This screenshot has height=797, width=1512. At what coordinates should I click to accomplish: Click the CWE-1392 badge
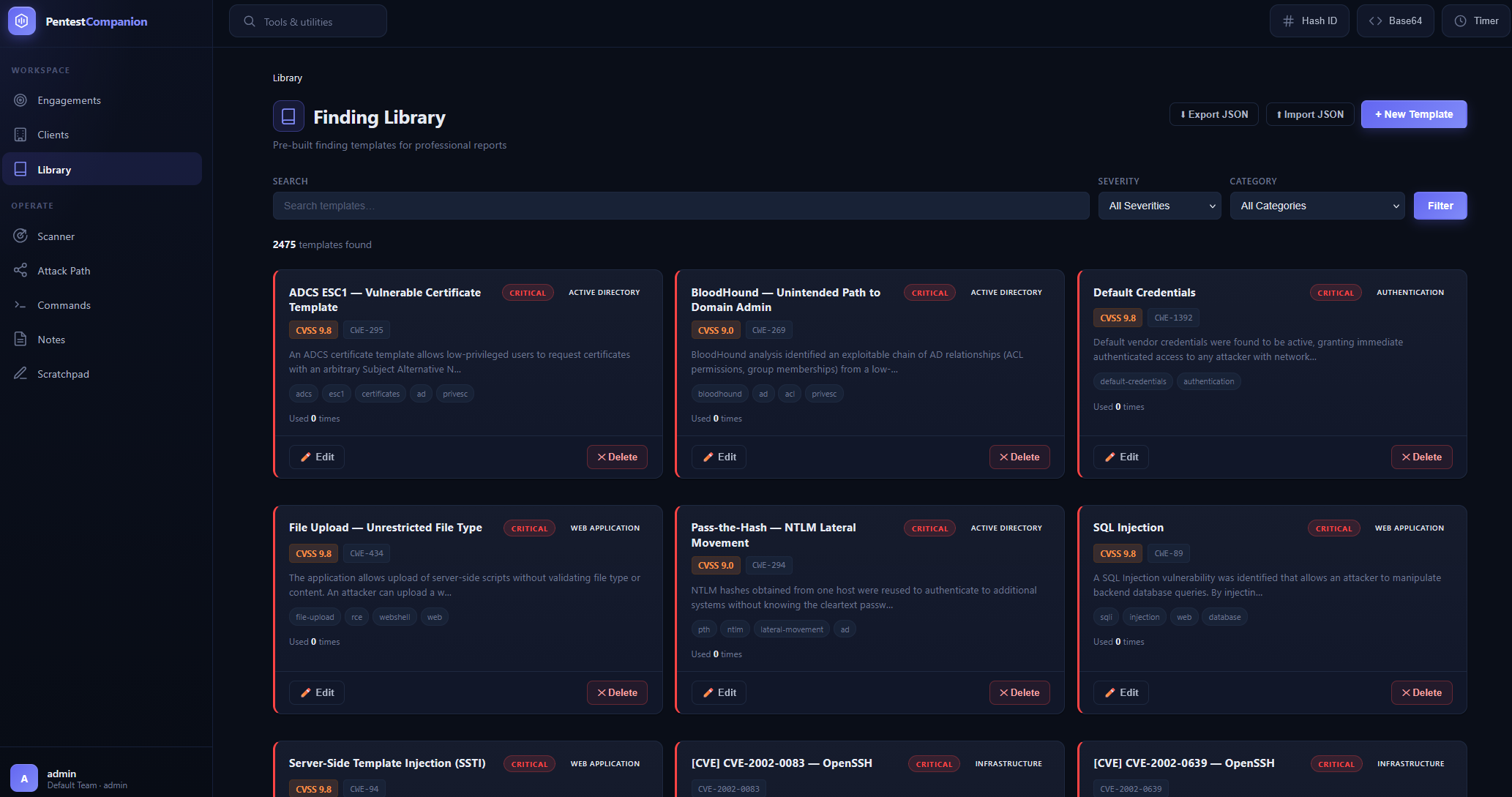pyautogui.click(x=1173, y=318)
